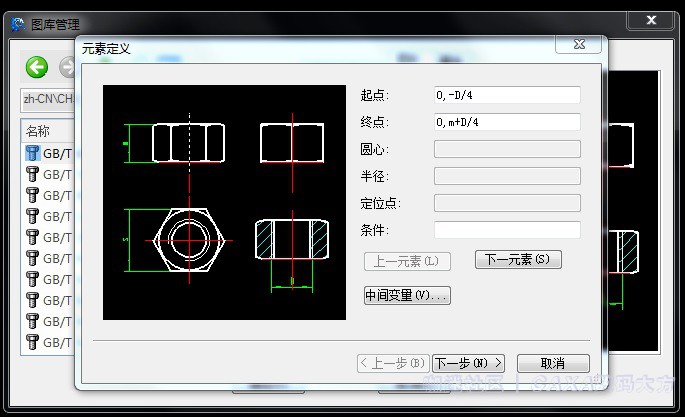Go to next step with 下一步(N)
Screen dimensions: 685x417
[468, 363]
